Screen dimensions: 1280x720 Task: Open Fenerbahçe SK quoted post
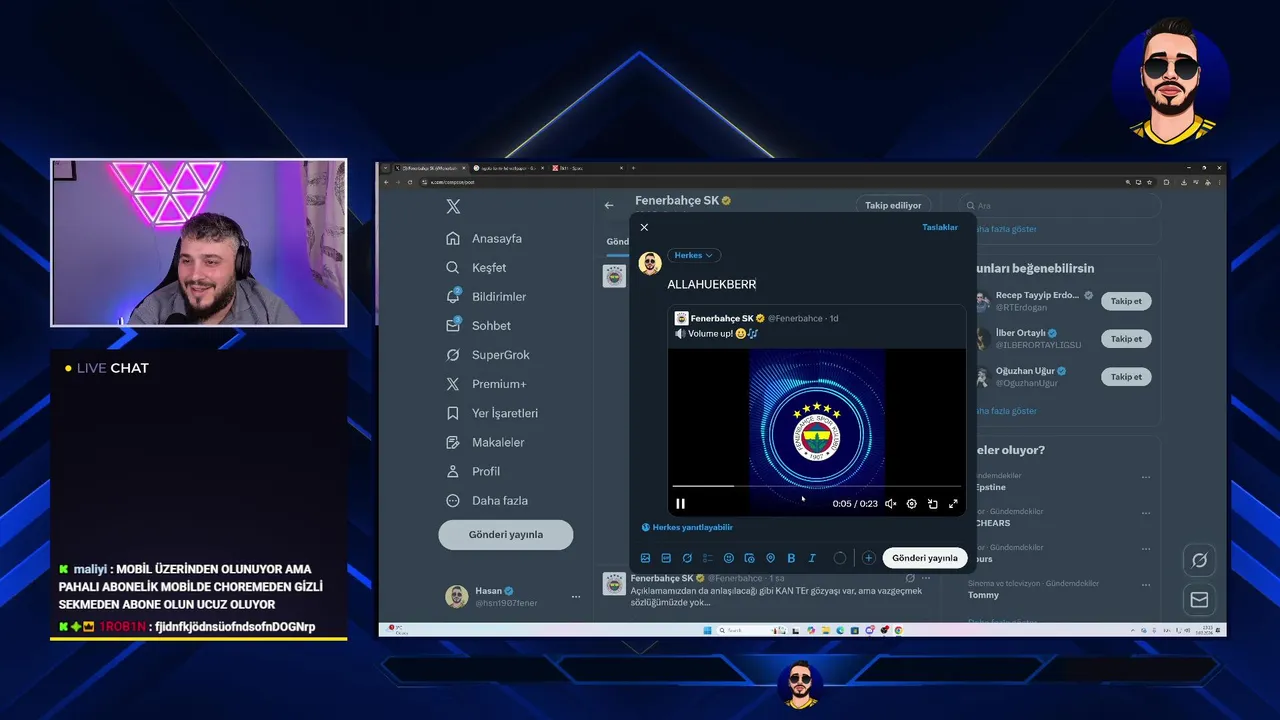816,410
